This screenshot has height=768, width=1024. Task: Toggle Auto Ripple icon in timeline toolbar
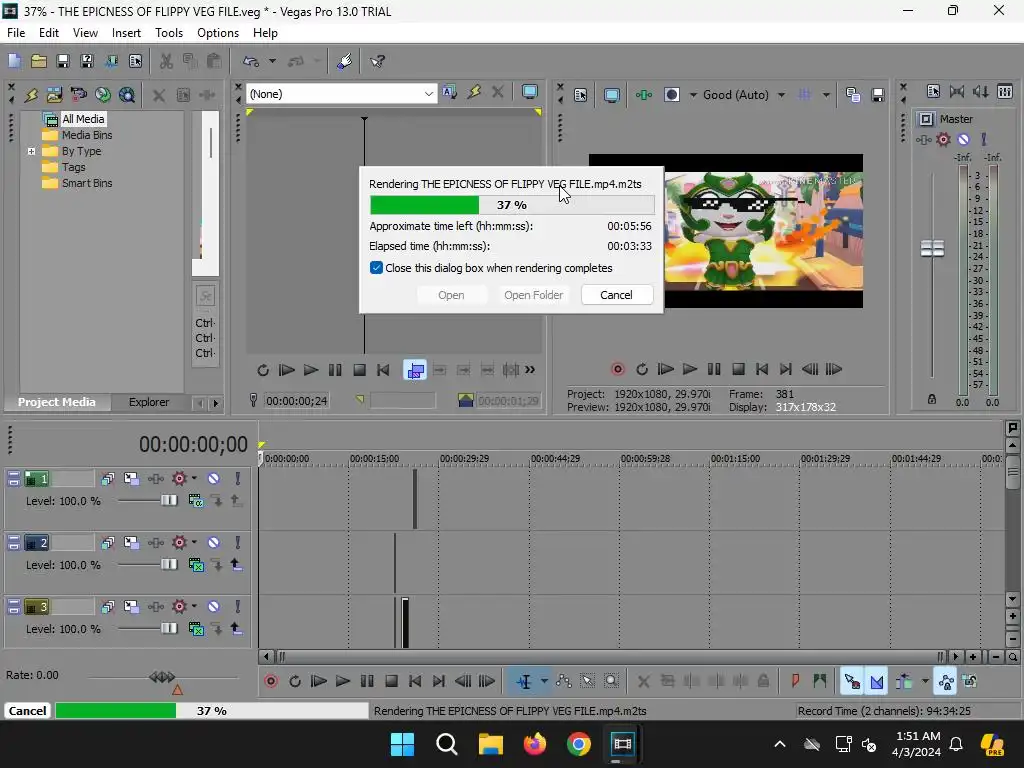coord(904,681)
